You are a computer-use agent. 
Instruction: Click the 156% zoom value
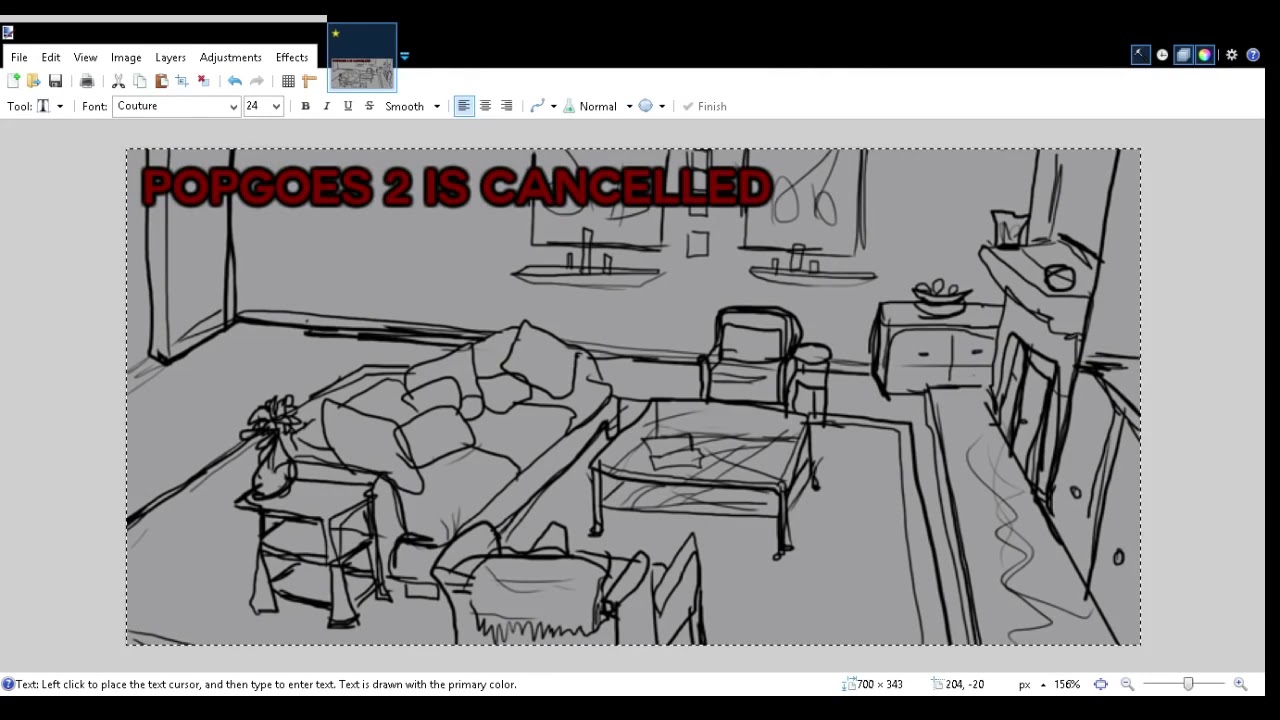tap(1066, 685)
